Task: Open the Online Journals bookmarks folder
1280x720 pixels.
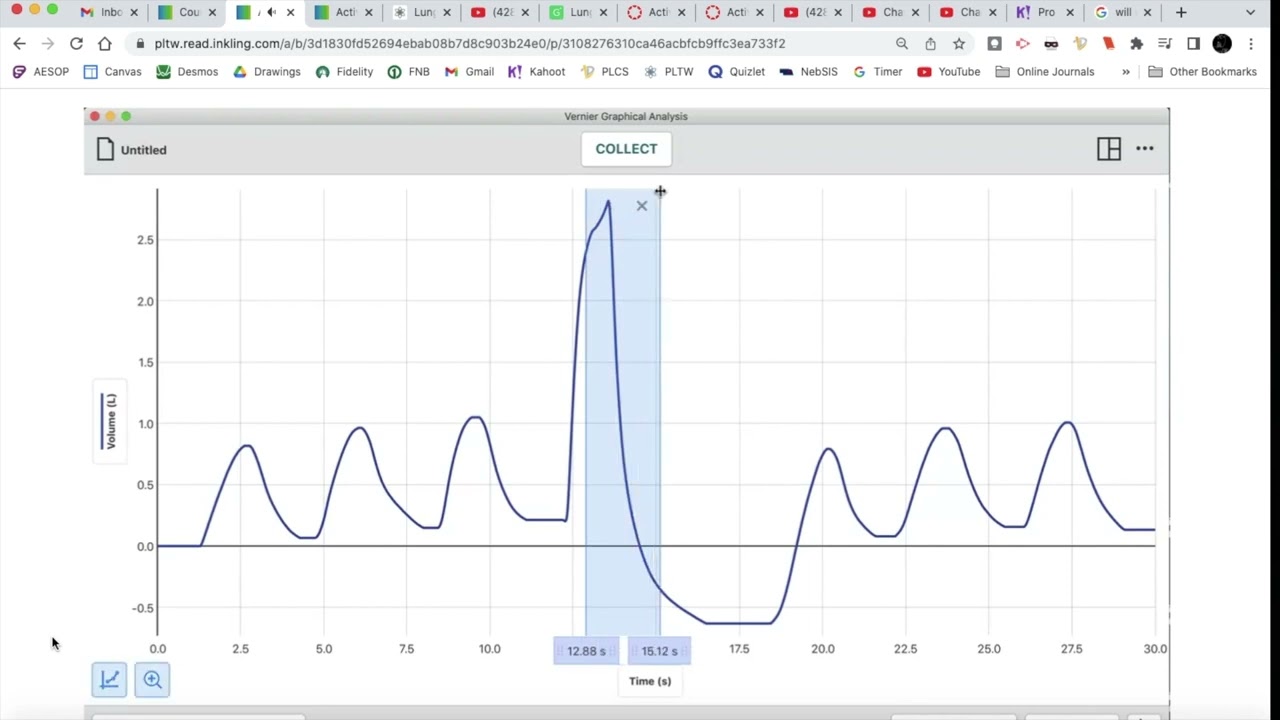Action: 1045,72
